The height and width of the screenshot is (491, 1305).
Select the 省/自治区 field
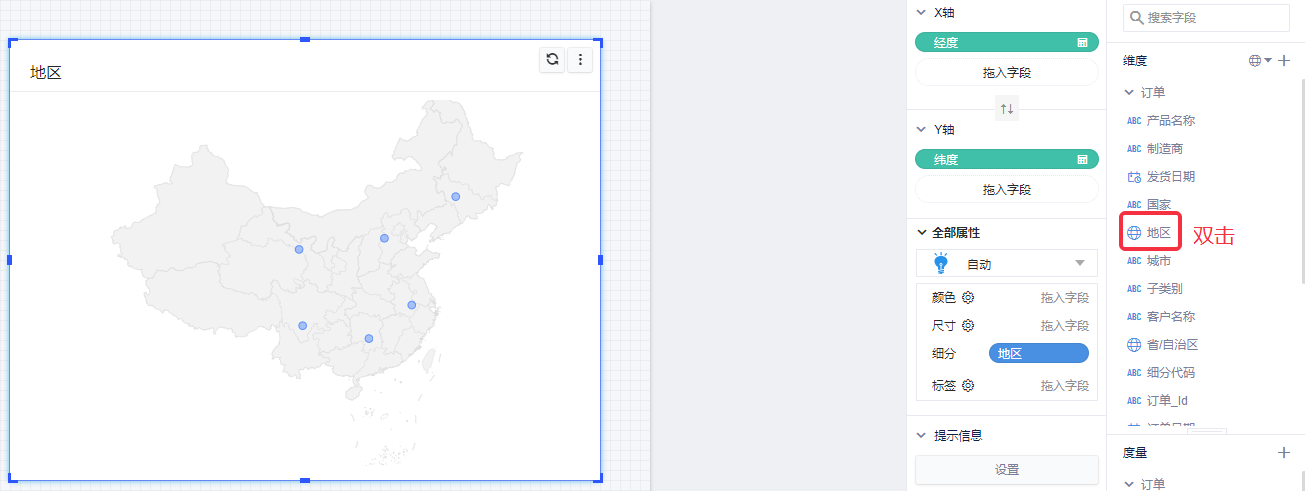click(x=1171, y=345)
